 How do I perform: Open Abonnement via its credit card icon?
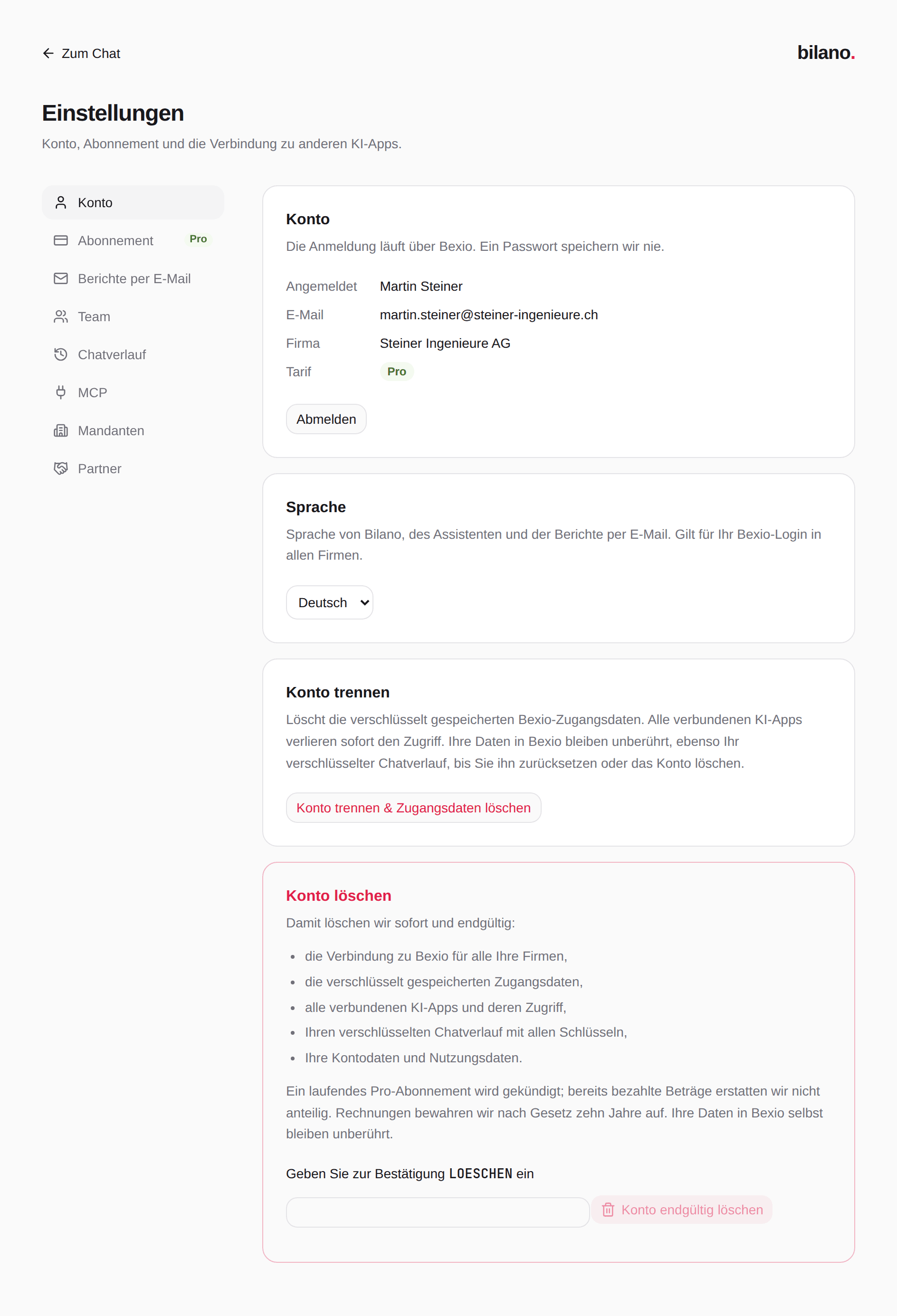(61, 241)
